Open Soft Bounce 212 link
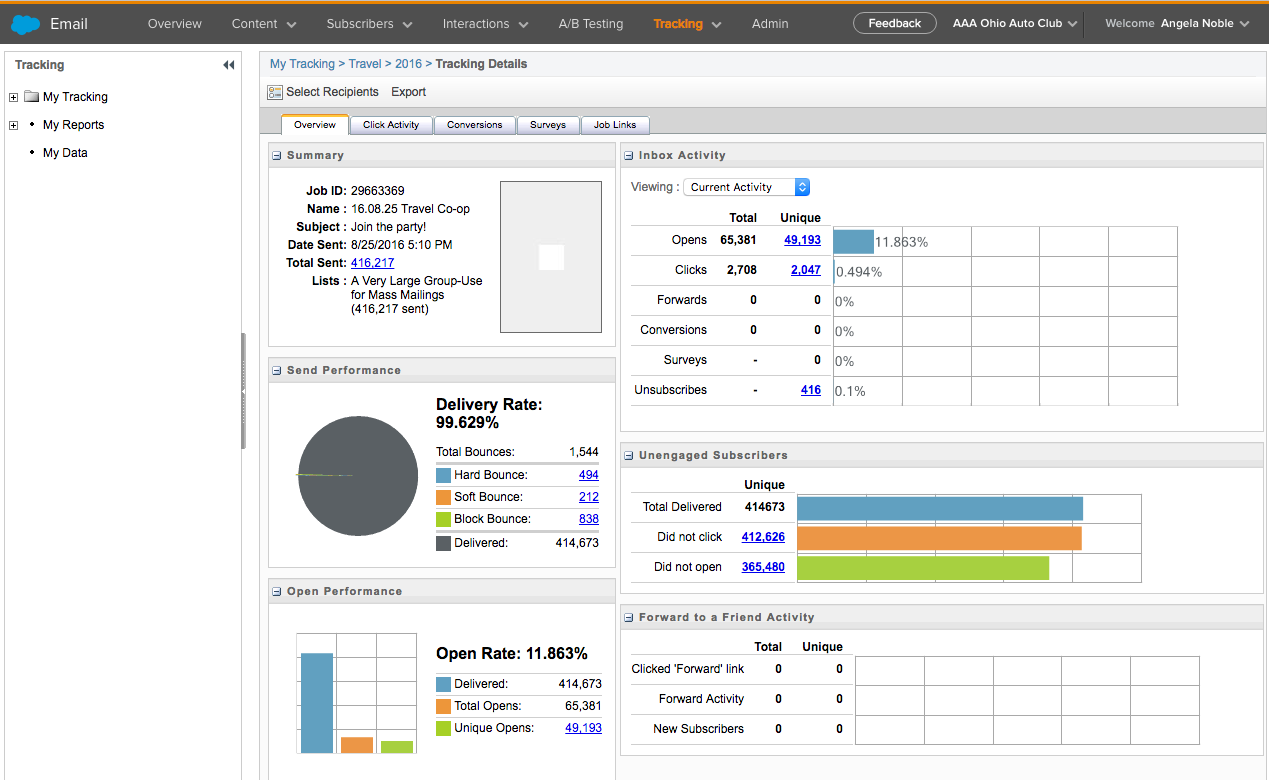The image size is (1269, 780). 588,497
